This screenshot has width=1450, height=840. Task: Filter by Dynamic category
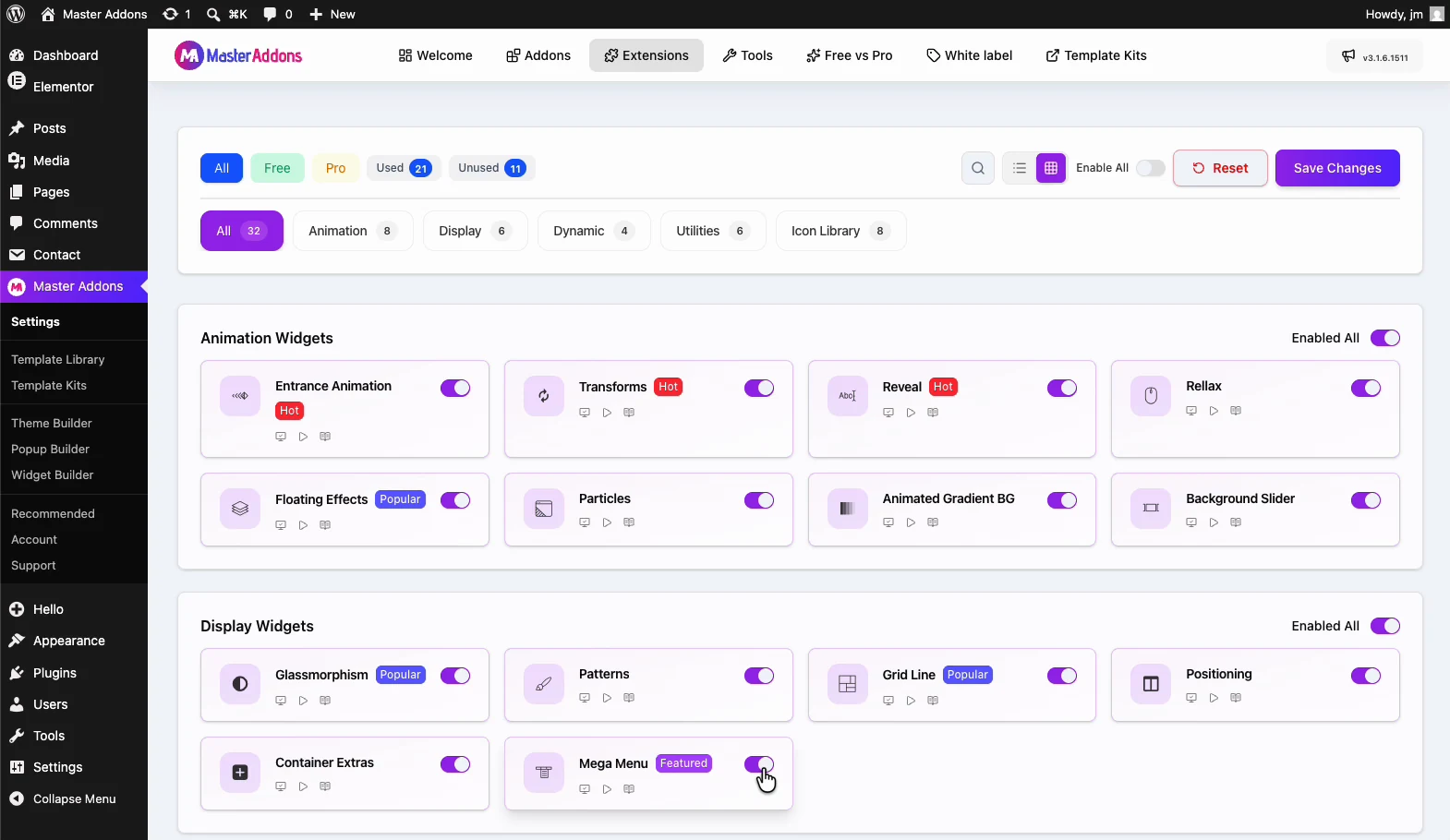594,231
